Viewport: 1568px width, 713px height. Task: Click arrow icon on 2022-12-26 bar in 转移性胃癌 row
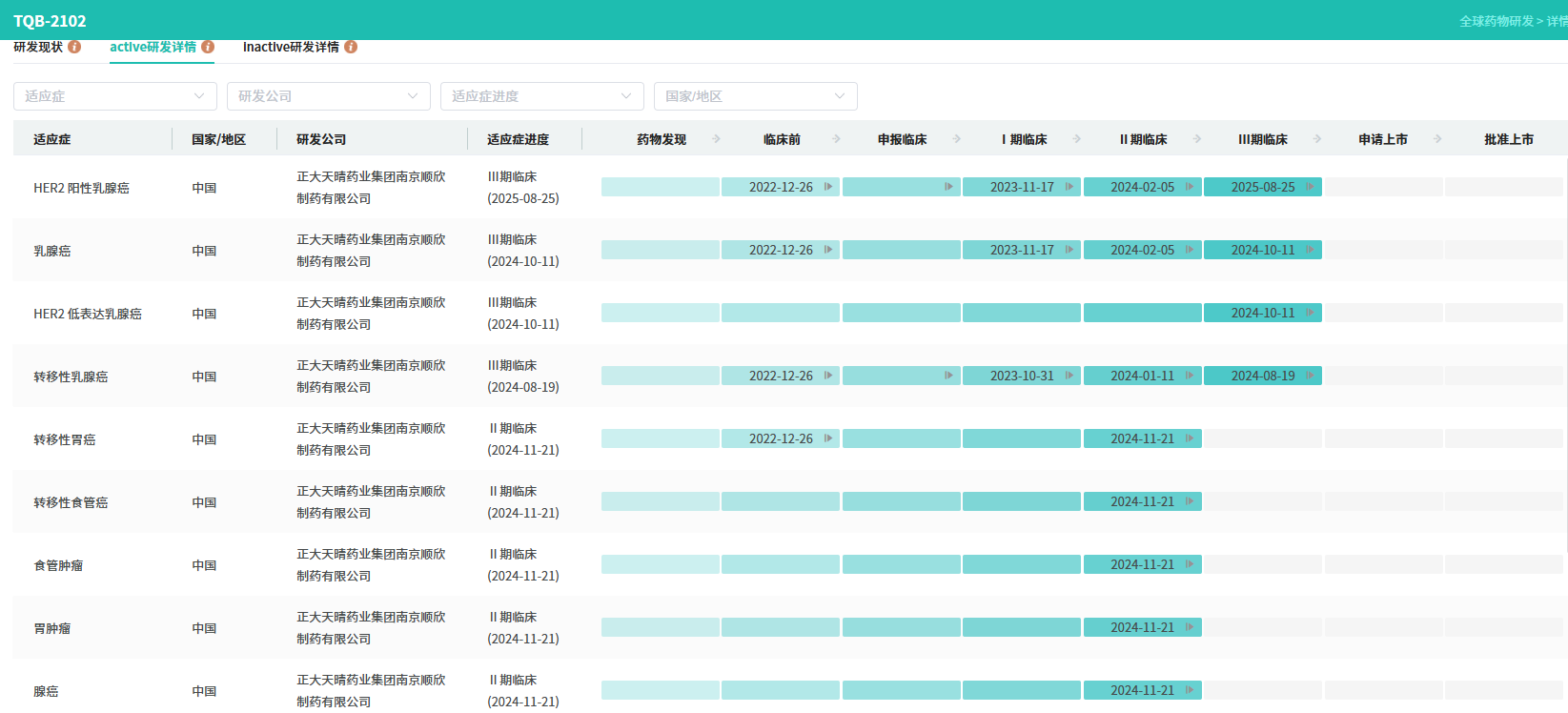click(828, 438)
